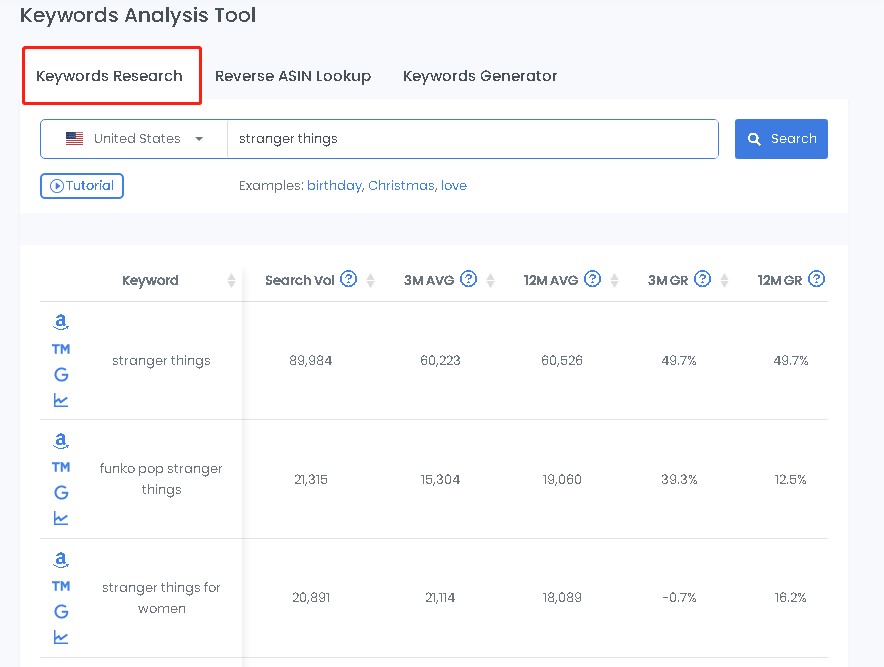Check TM trademark for stranger things for women
The width and height of the screenshot is (884, 667).
(x=61, y=586)
